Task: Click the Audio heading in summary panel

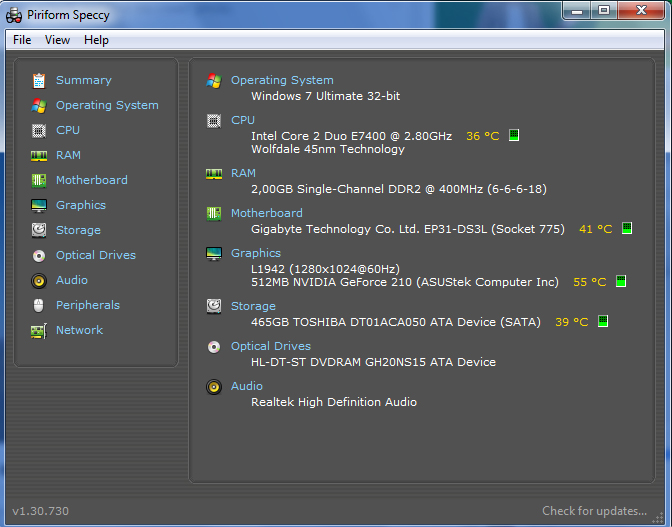Action: coord(247,386)
